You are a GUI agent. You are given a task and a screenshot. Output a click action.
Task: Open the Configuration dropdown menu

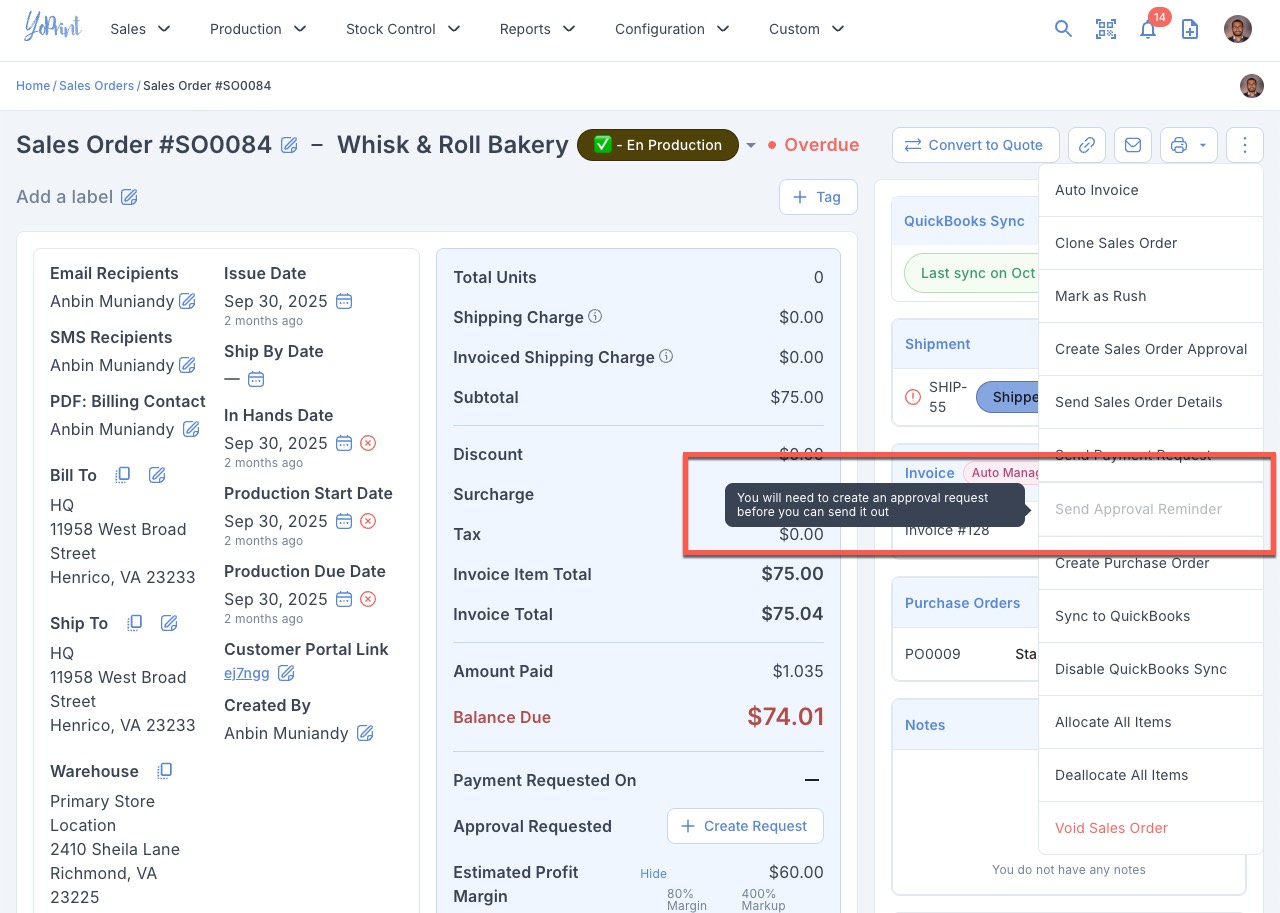[672, 29]
